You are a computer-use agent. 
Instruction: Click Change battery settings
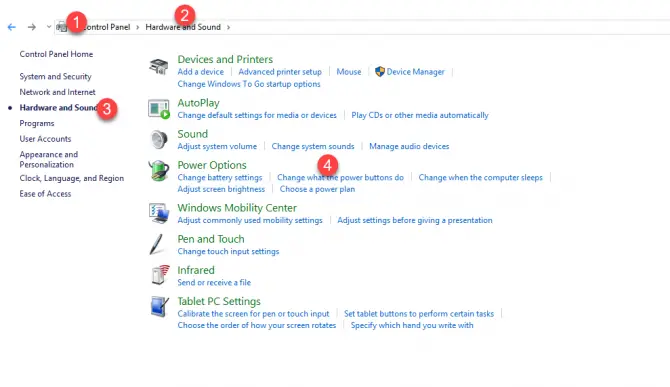(220, 178)
